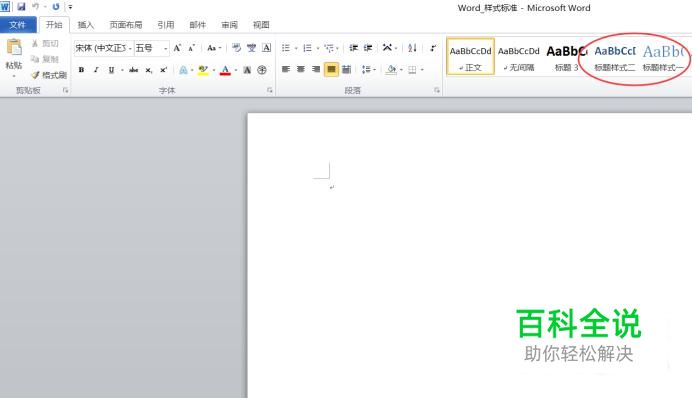Align text to the right
This screenshot has width=692, height=398.
[316, 69]
